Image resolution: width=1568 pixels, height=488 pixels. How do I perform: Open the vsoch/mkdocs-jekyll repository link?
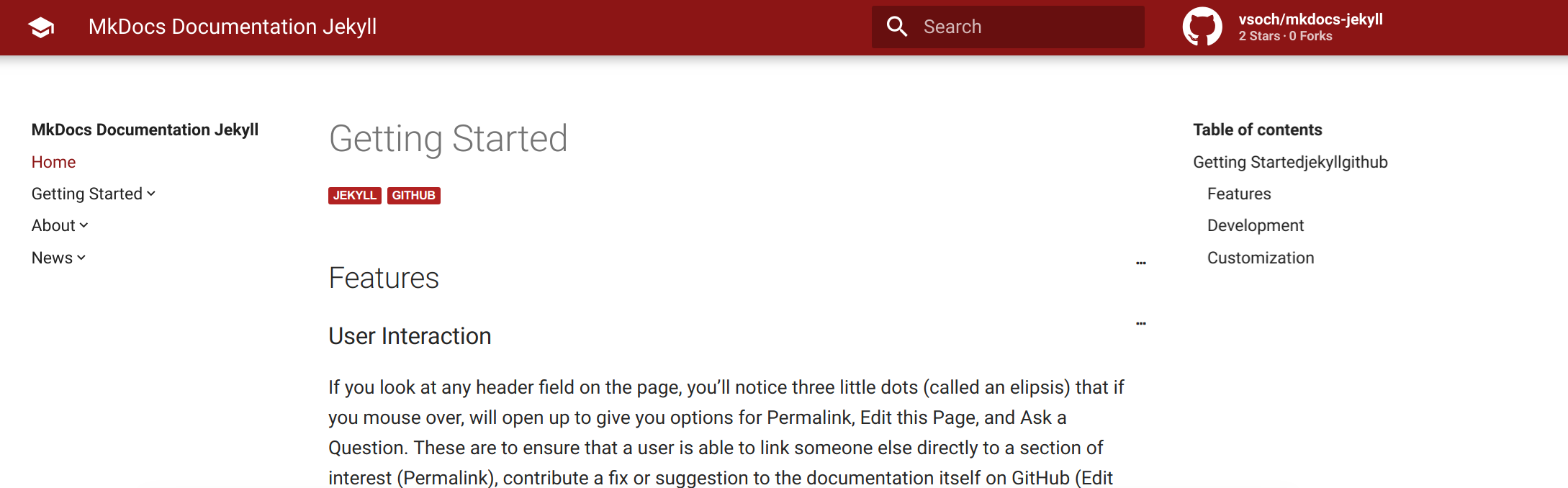1310,19
